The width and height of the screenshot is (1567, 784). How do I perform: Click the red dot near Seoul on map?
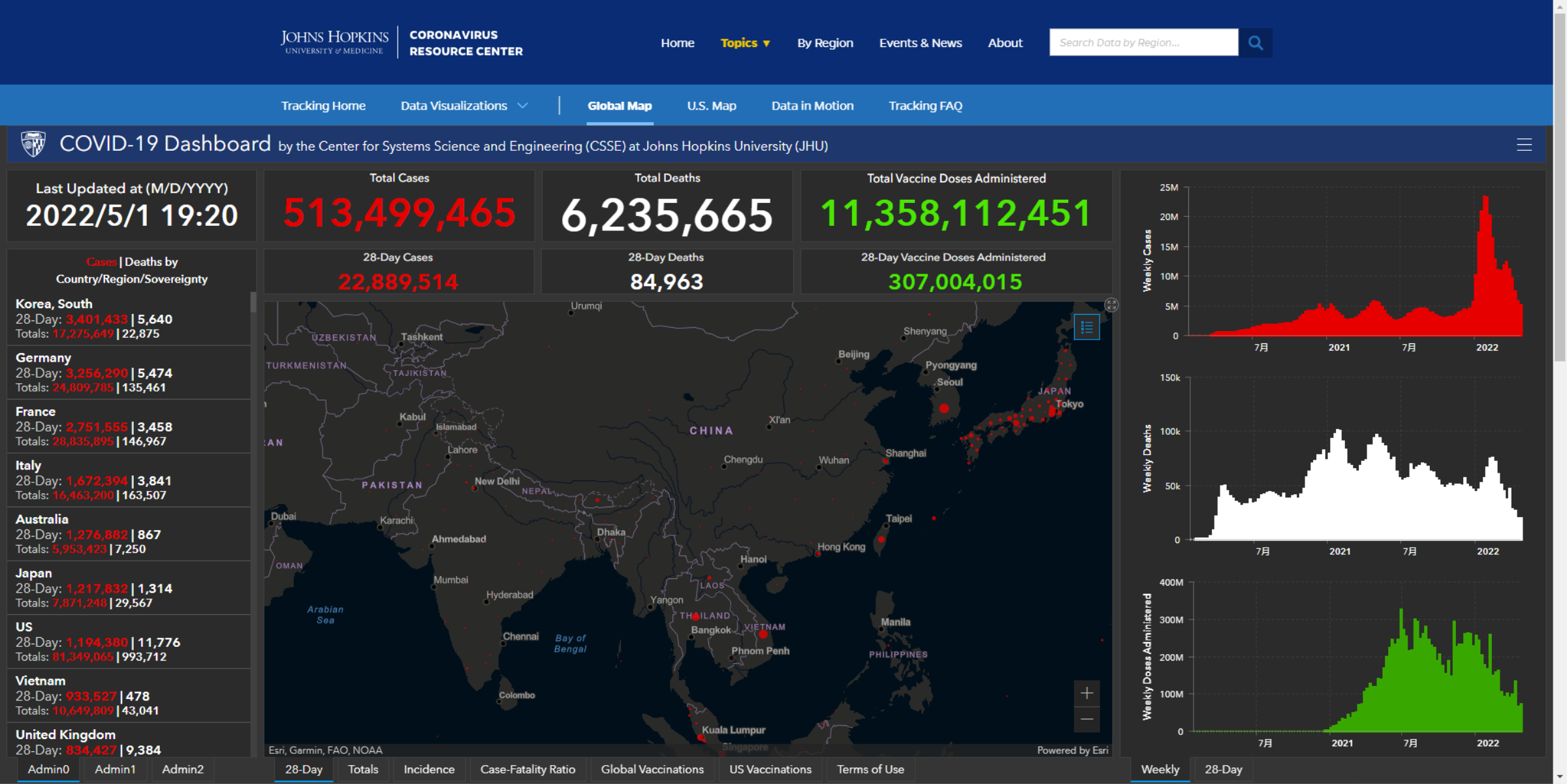click(944, 409)
